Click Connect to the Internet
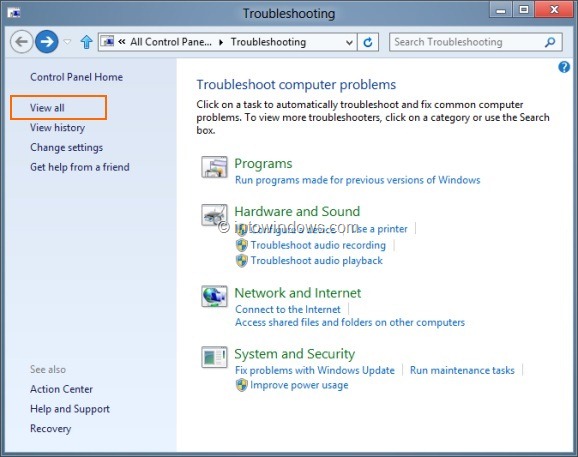The height and width of the screenshot is (457, 578). (x=288, y=309)
